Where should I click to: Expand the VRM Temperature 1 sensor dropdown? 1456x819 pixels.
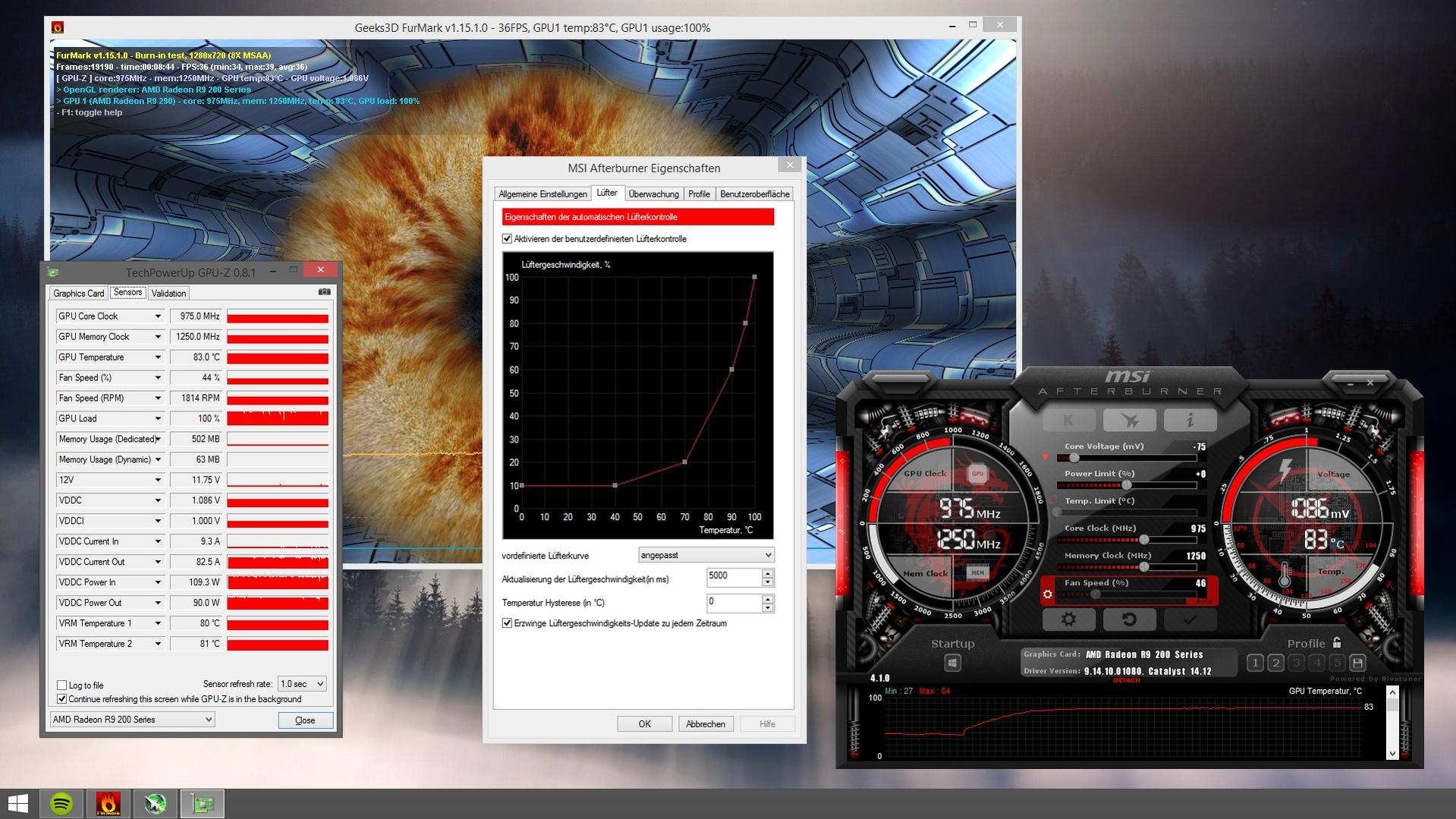158,623
